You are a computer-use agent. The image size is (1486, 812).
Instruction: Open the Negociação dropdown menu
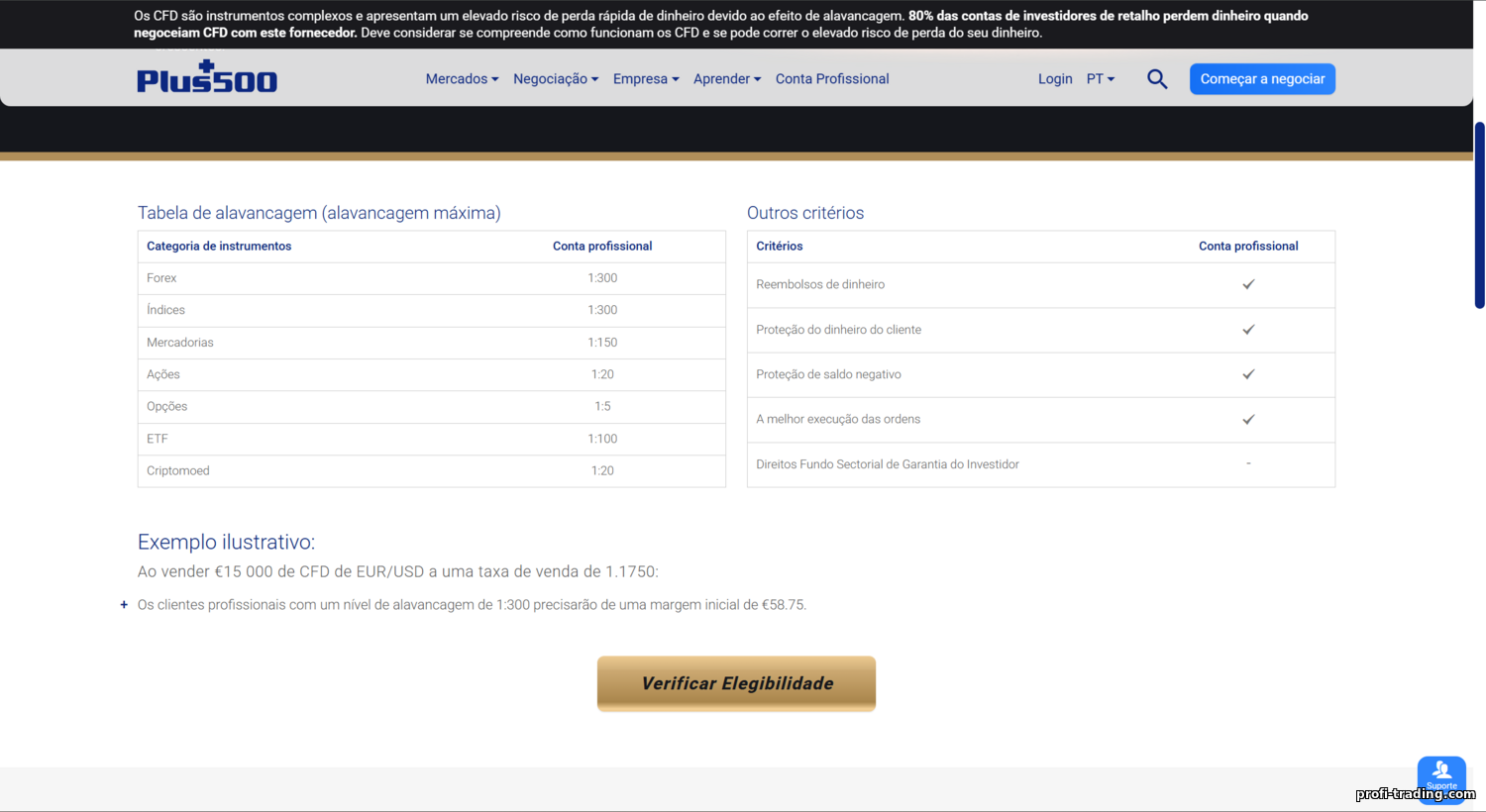pos(555,79)
